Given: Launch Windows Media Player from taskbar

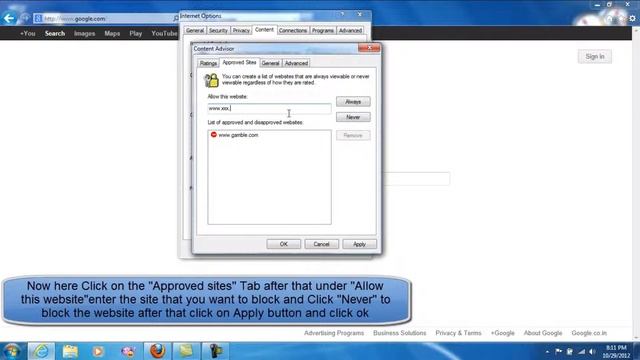Looking at the screenshot, I should click(x=98, y=351).
